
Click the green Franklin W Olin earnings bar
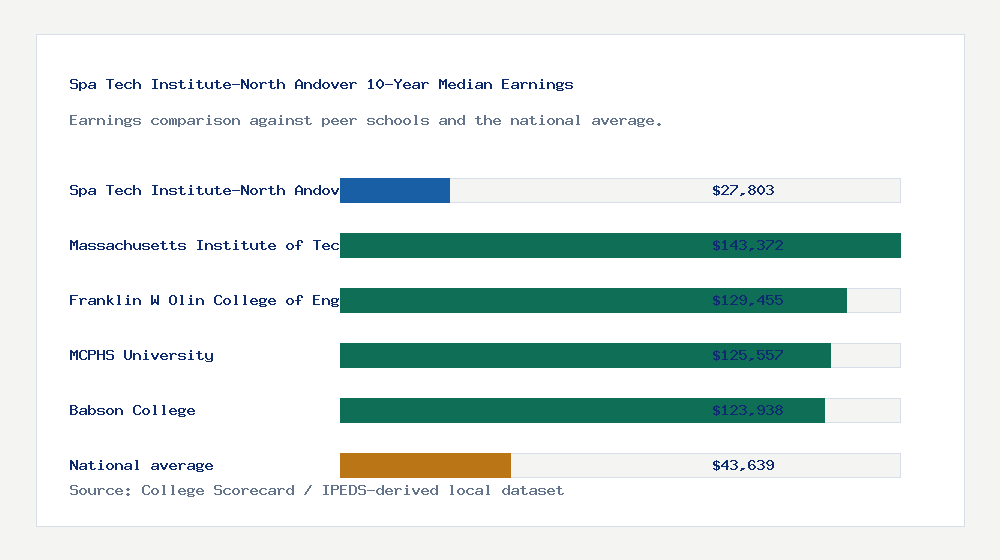click(593, 300)
